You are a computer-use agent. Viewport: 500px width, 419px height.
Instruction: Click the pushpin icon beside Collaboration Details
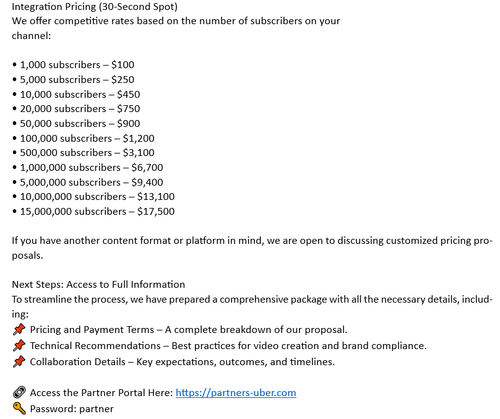pyautogui.click(x=19, y=362)
